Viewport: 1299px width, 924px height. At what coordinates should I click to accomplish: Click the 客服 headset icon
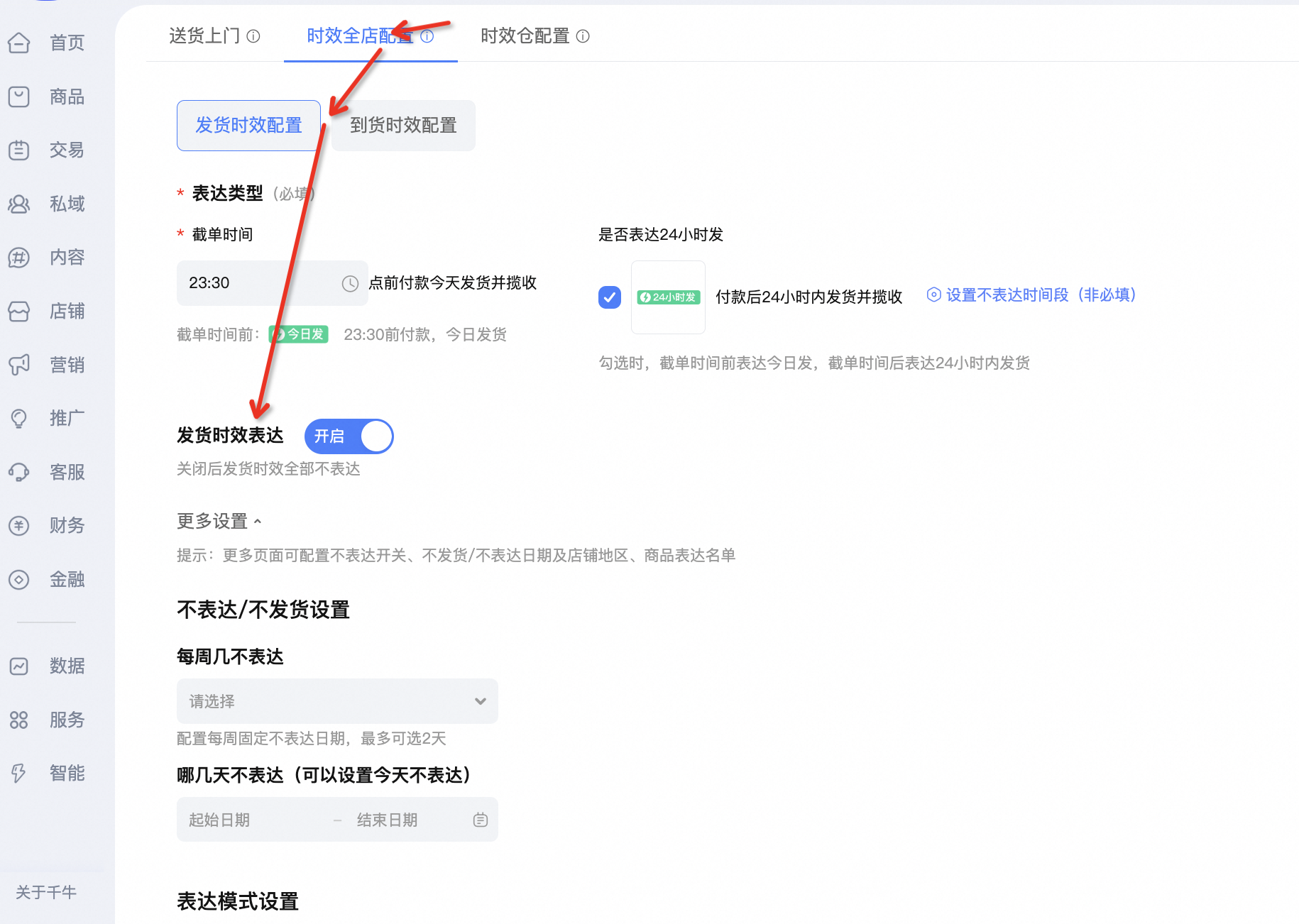(19, 472)
